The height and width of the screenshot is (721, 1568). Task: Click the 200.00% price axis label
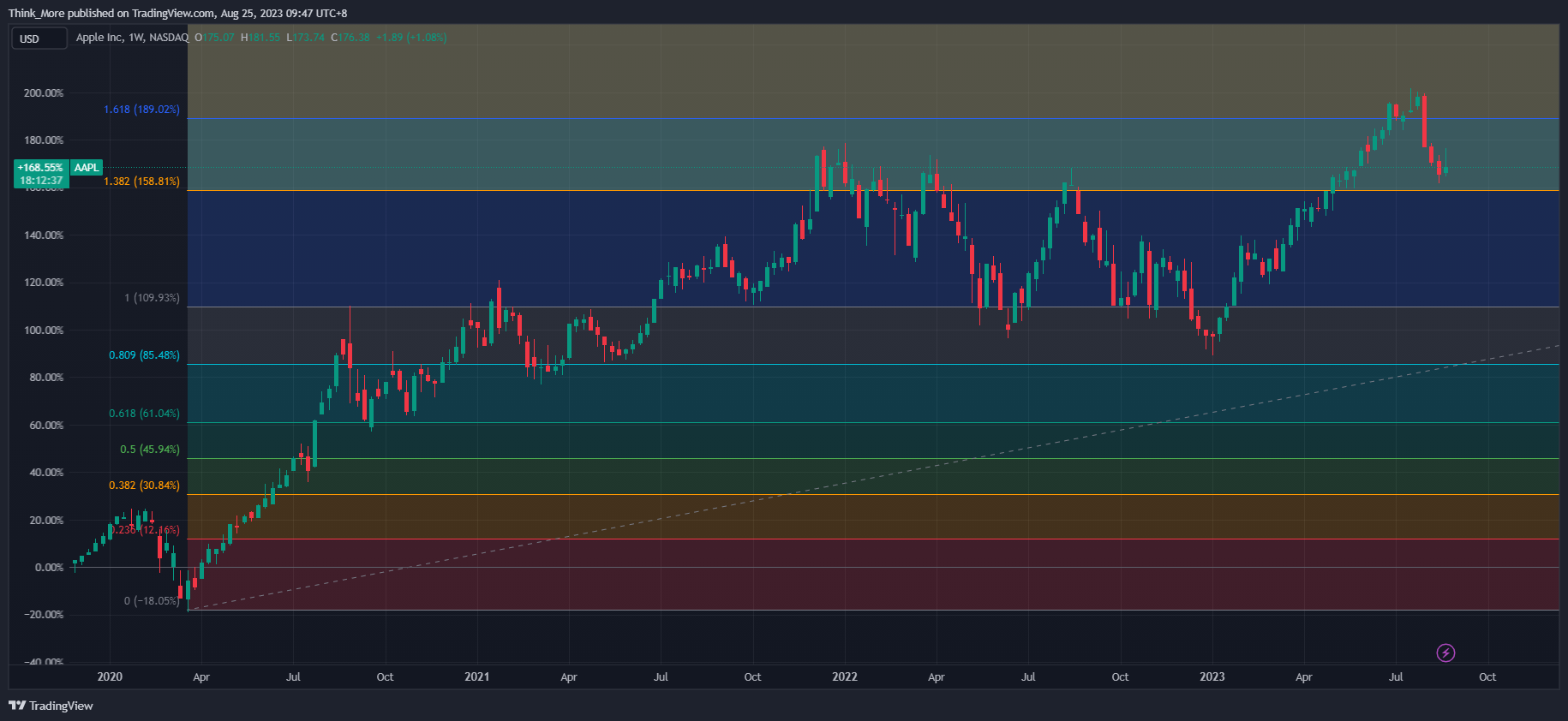[x=44, y=93]
